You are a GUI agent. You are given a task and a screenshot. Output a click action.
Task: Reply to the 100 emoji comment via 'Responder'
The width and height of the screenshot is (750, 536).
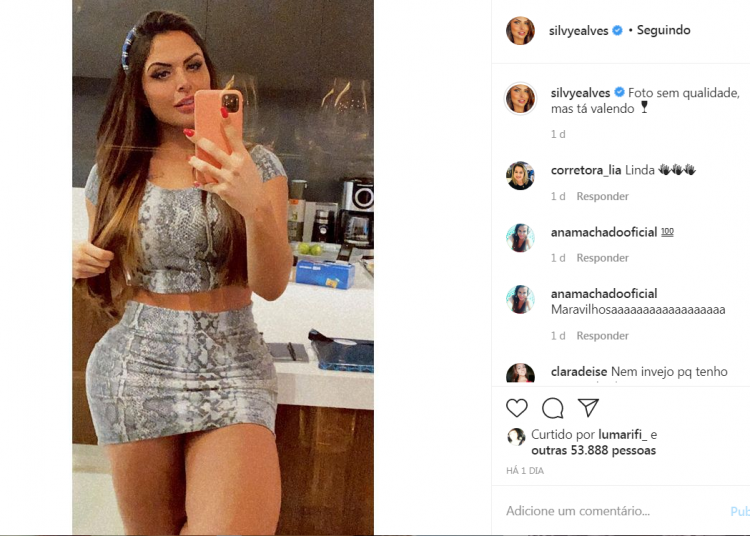click(602, 258)
